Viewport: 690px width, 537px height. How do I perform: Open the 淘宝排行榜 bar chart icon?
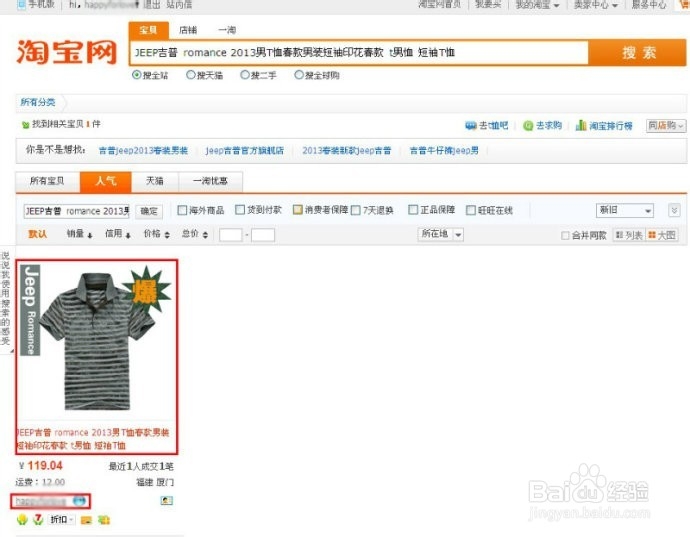coord(581,125)
